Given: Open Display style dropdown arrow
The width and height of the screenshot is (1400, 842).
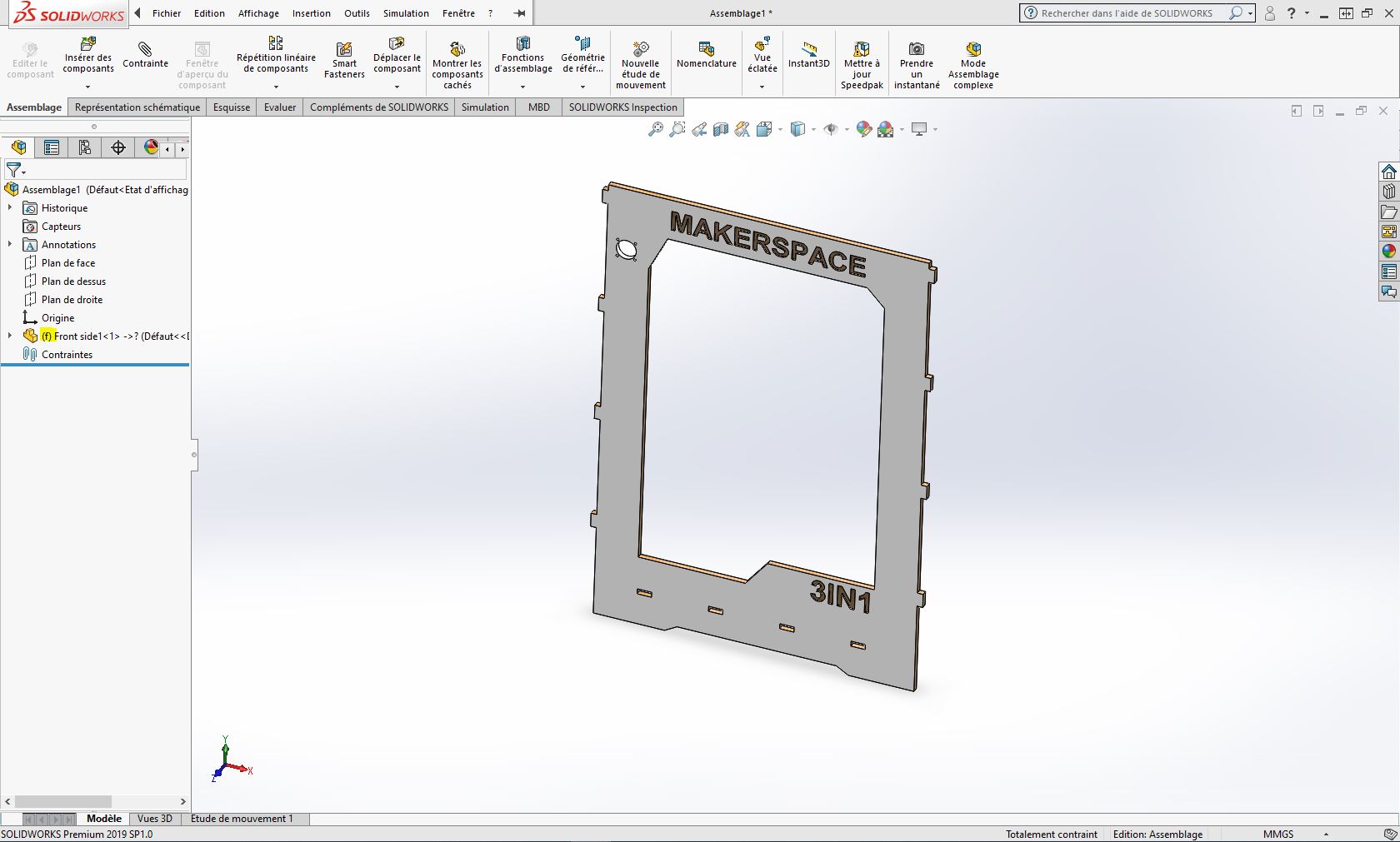Looking at the screenshot, I should pyautogui.click(x=813, y=129).
